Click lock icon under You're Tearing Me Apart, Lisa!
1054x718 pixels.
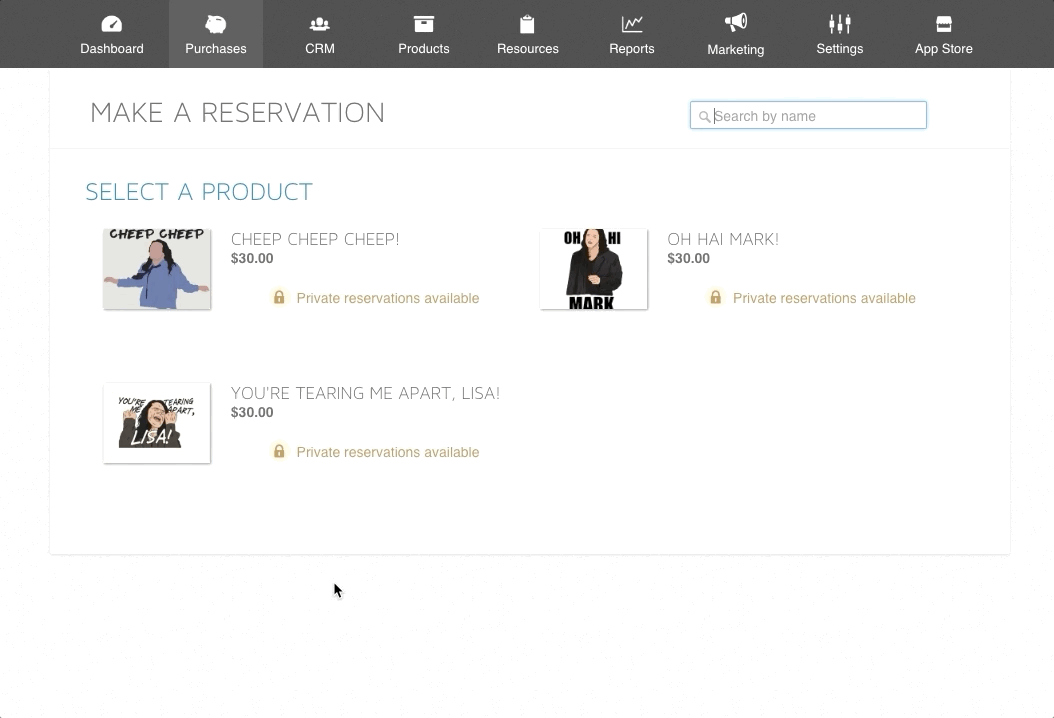pos(279,450)
